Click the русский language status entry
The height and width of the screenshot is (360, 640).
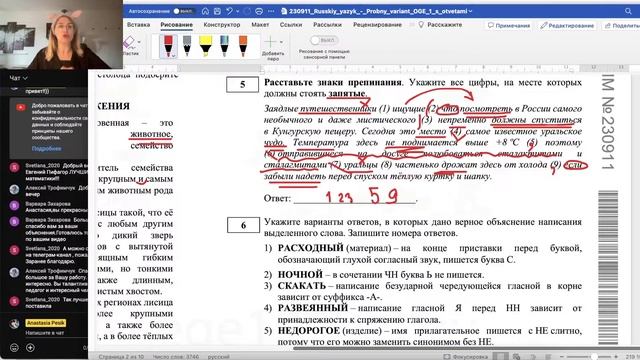[218, 357]
